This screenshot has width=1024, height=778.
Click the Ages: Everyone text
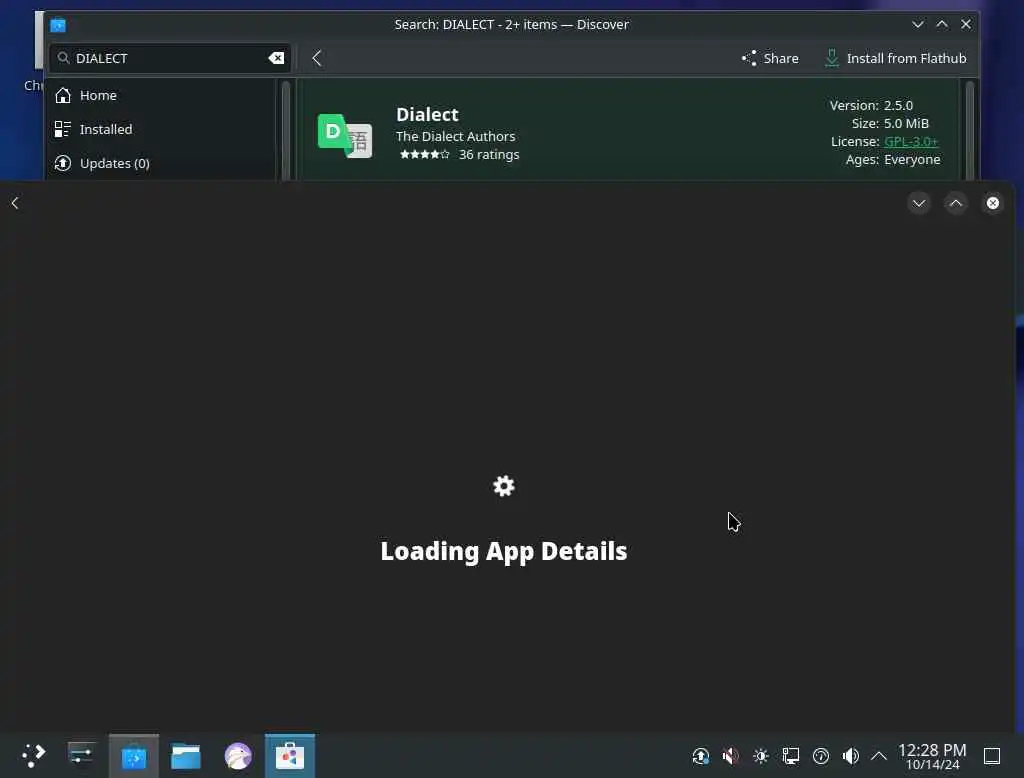(x=893, y=159)
